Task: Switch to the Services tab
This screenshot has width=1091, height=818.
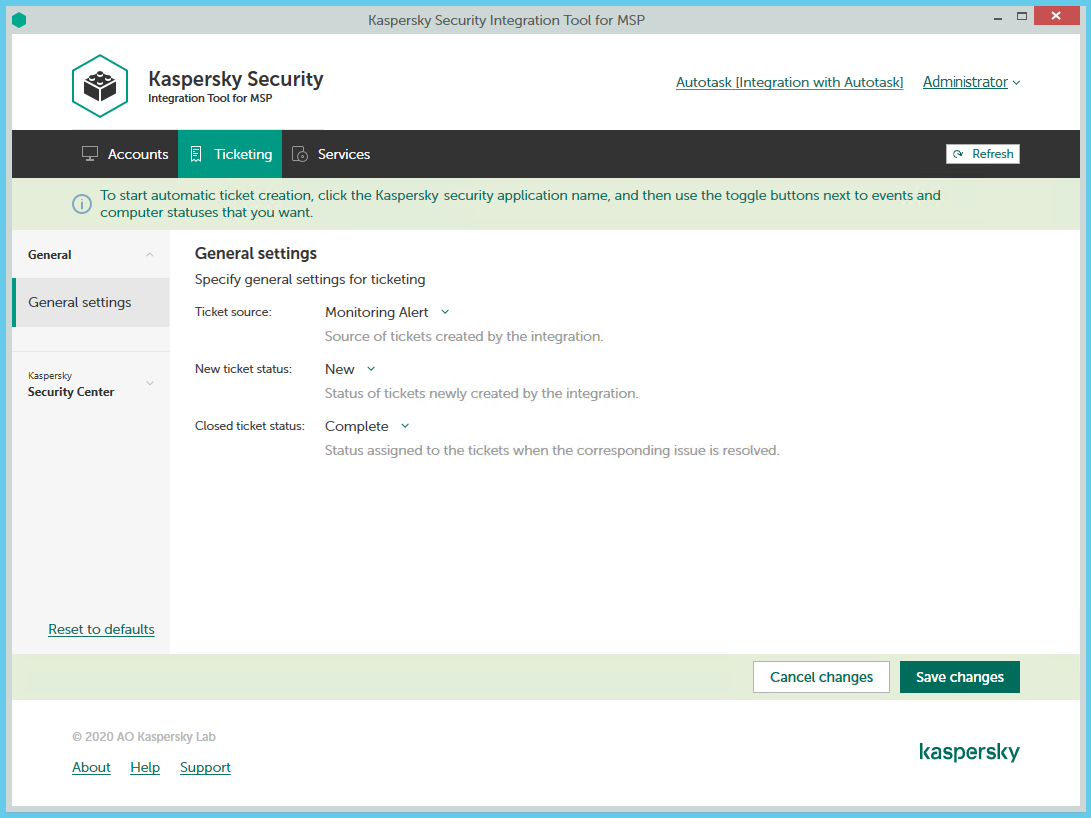Action: (x=342, y=153)
